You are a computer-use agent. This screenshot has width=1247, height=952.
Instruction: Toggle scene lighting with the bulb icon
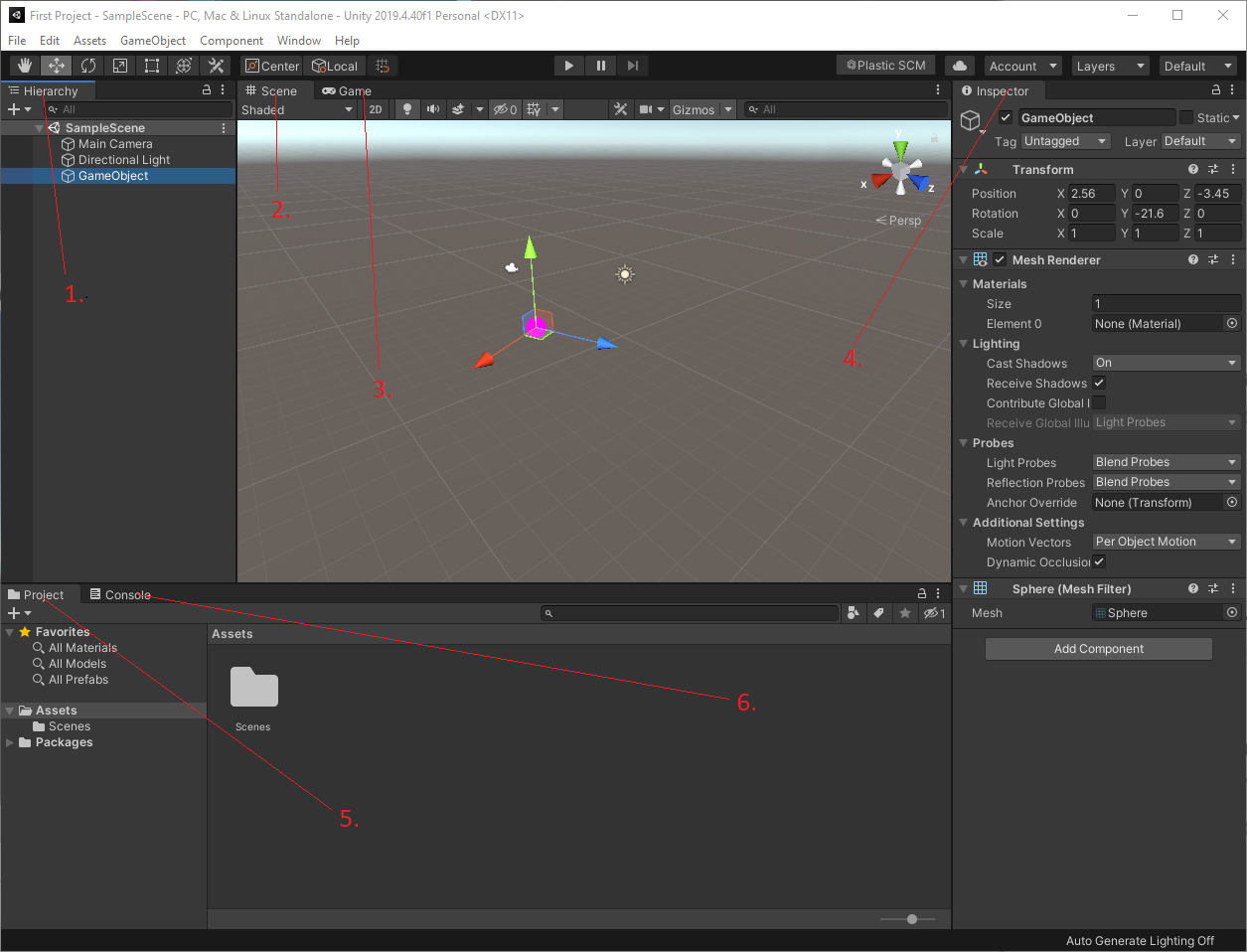click(x=407, y=109)
